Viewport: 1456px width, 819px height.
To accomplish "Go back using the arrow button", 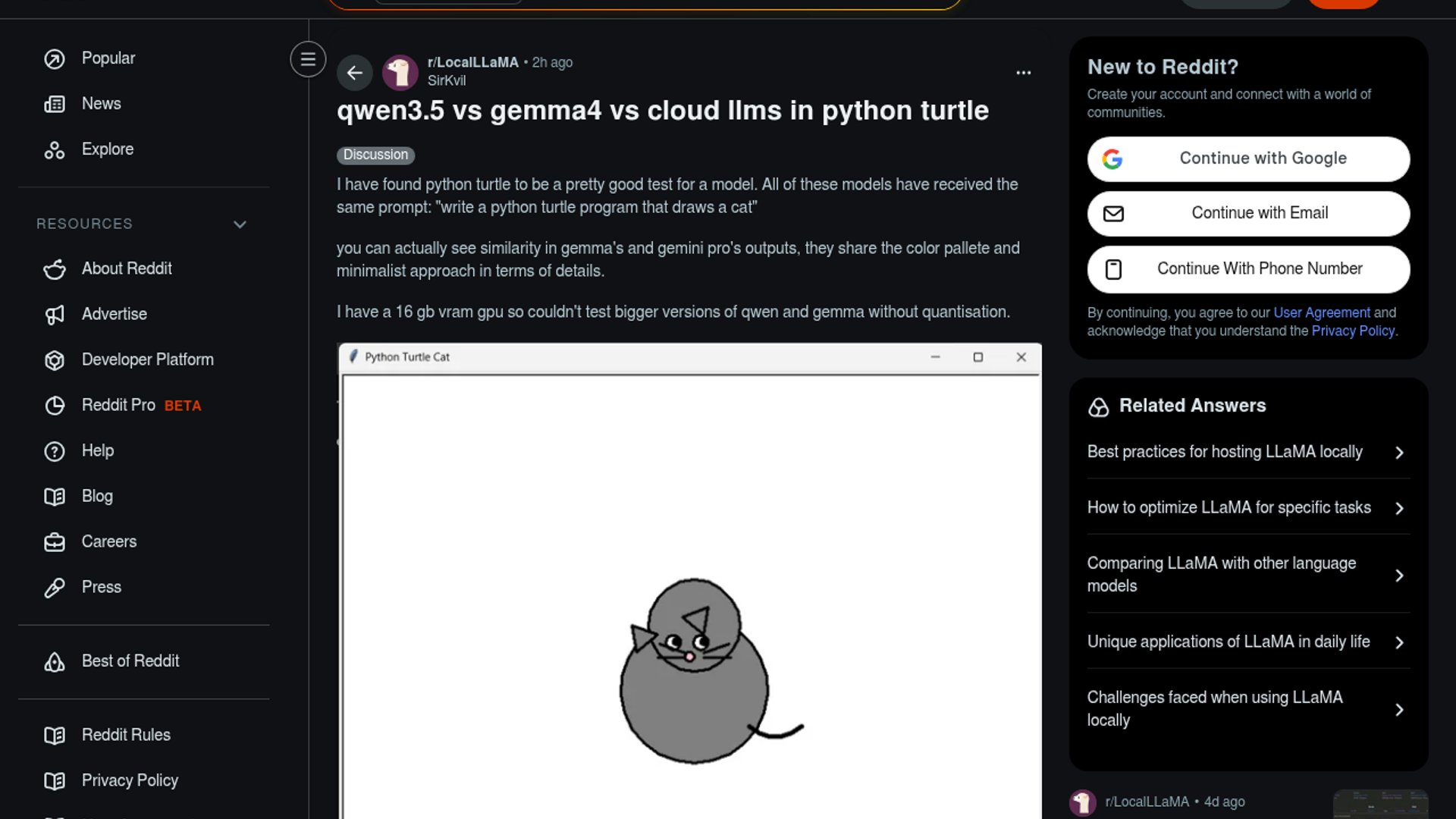I will click(x=354, y=73).
